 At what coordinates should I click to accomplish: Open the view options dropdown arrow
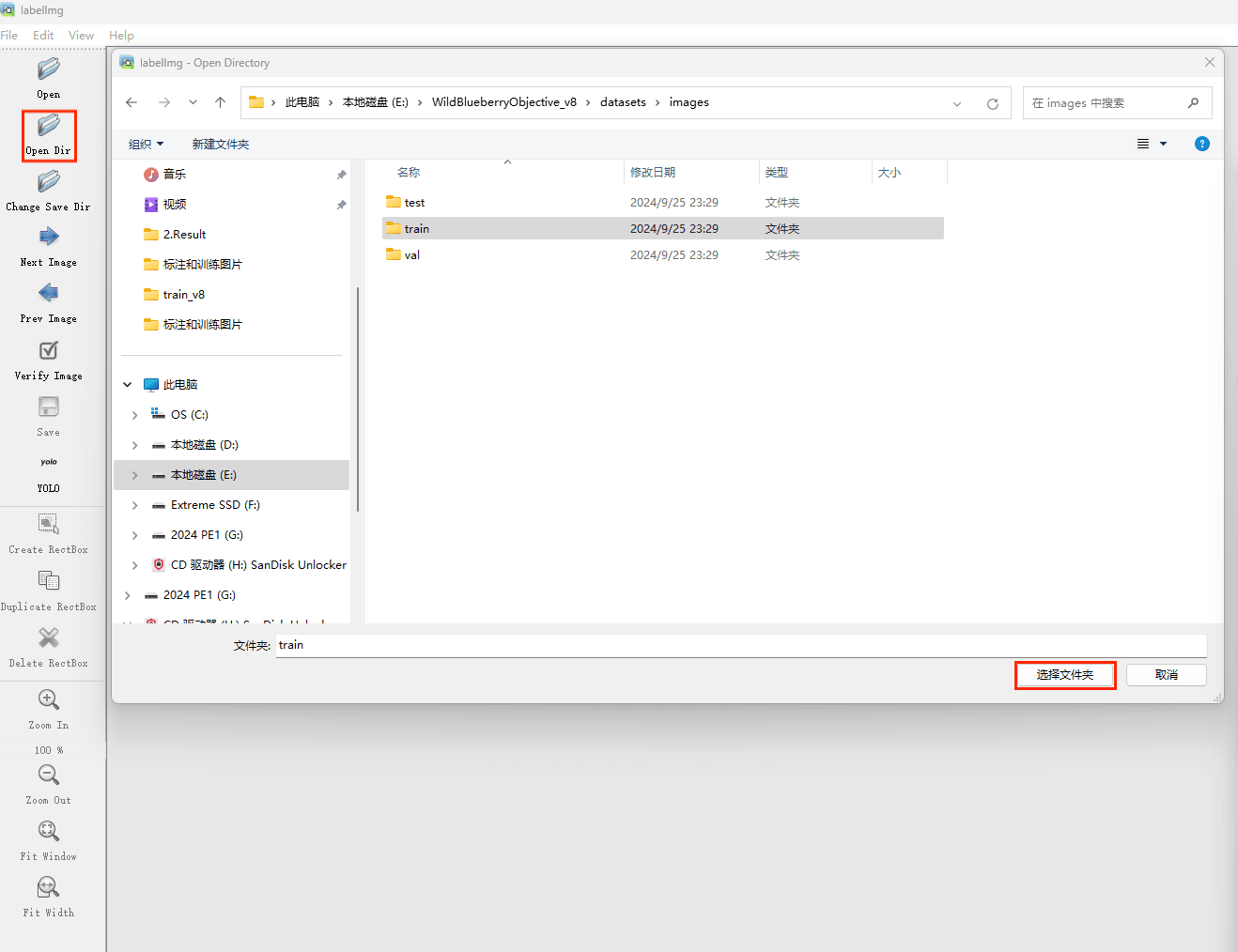[1163, 145]
